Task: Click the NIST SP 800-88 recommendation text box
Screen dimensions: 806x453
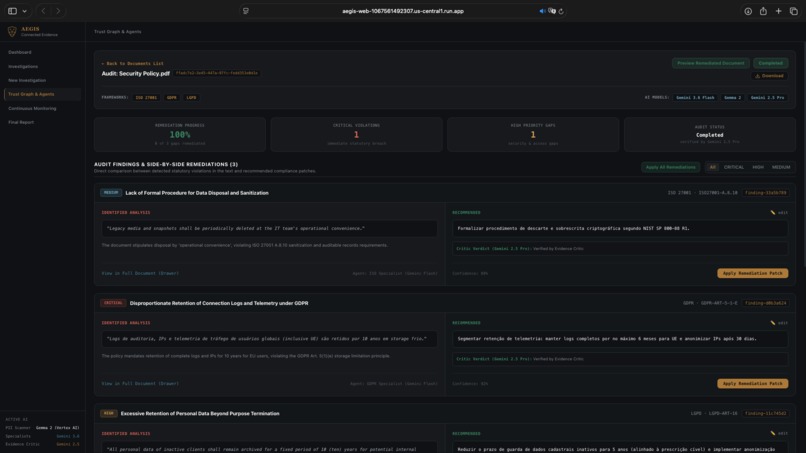Action: [619, 228]
